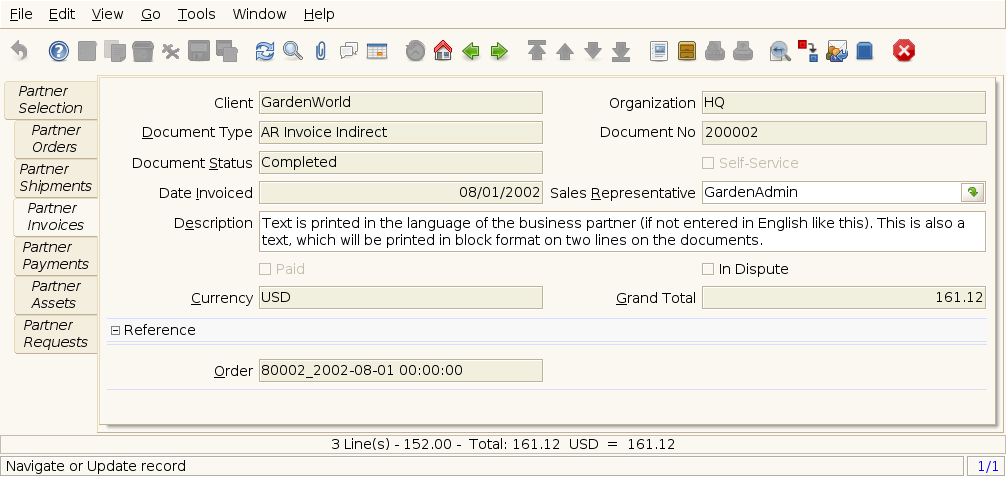Click the 1/1 record counter in status bar
1006x477 pixels.
coord(986,466)
